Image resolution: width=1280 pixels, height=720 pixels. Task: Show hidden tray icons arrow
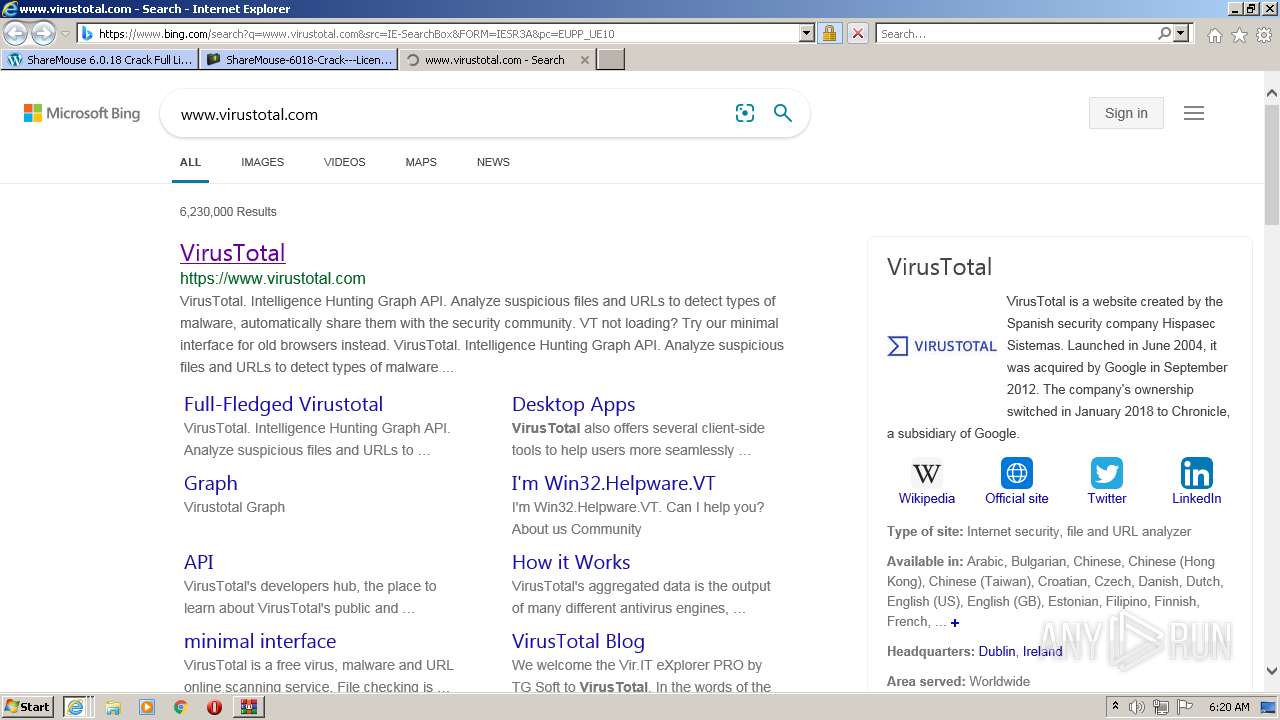[1115, 707]
